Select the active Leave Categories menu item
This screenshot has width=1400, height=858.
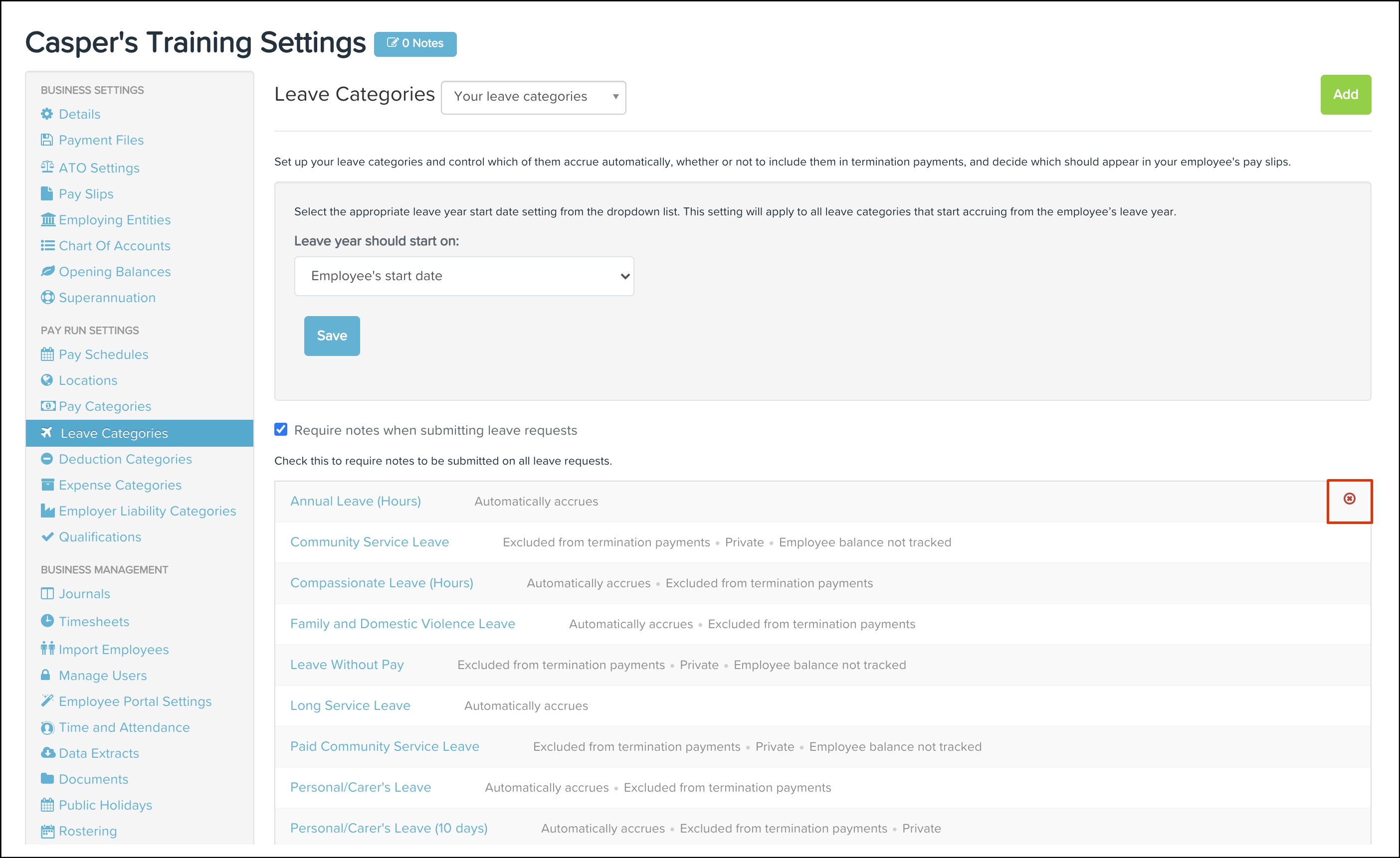pos(114,433)
